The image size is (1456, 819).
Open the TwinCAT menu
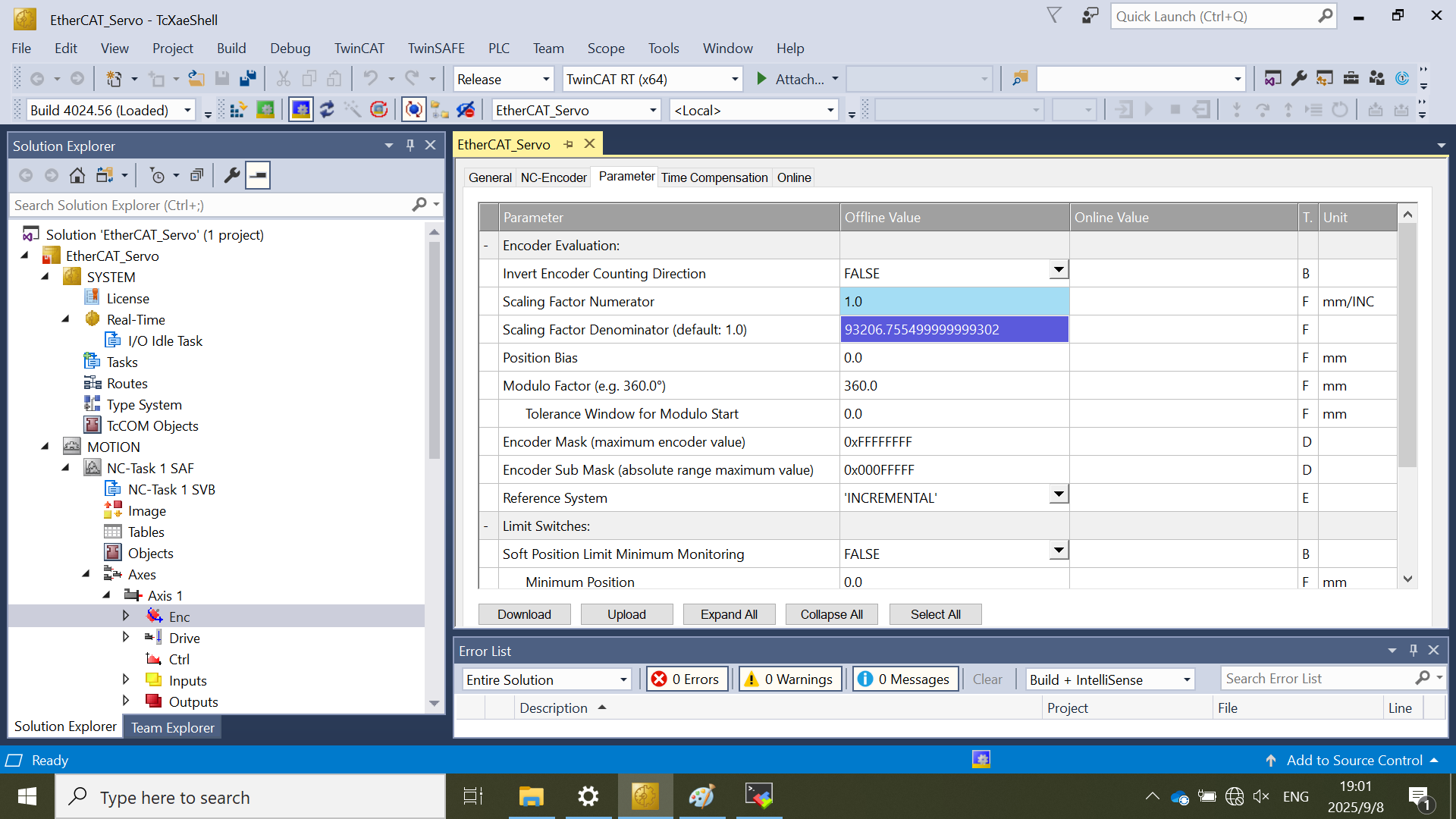pos(359,49)
